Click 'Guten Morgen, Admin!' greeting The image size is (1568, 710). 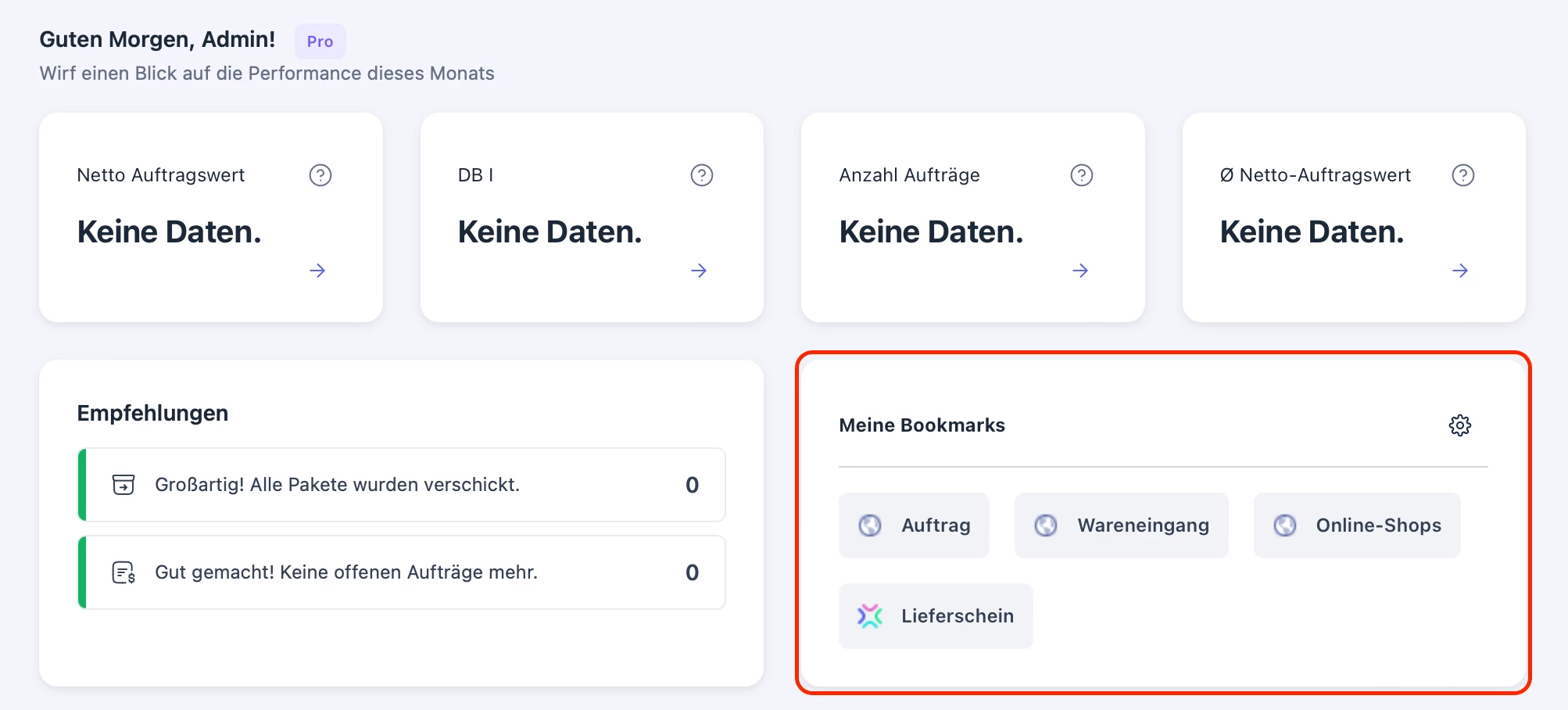pos(157,39)
